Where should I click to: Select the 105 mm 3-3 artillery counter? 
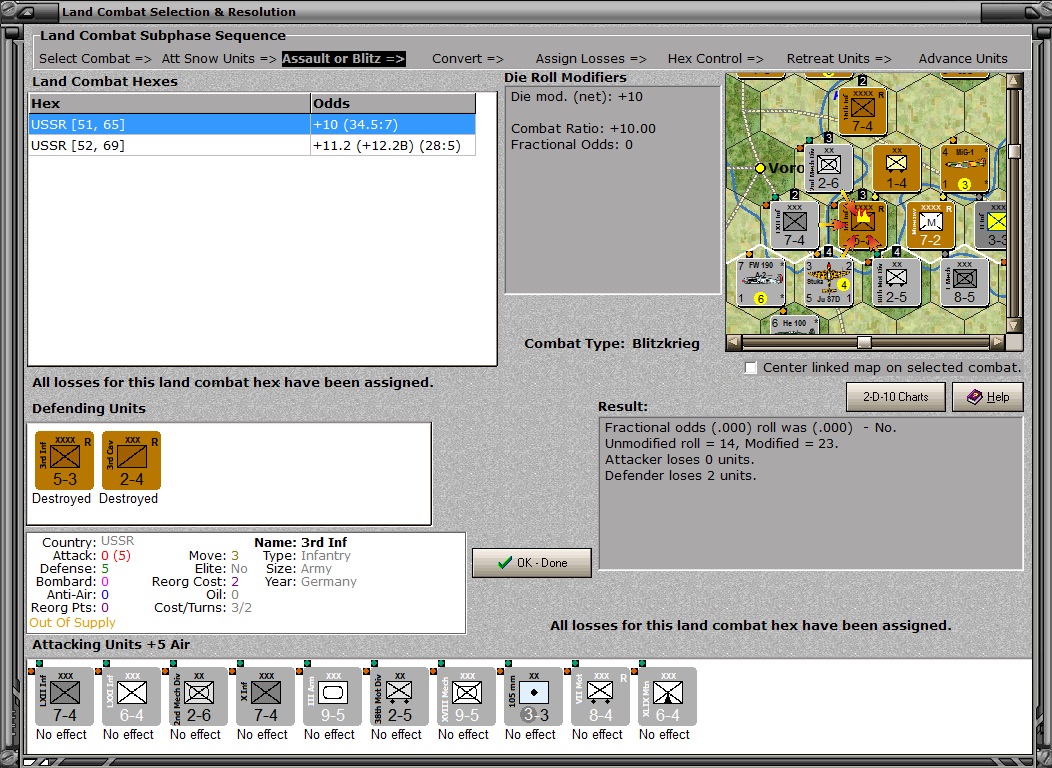[533, 696]
